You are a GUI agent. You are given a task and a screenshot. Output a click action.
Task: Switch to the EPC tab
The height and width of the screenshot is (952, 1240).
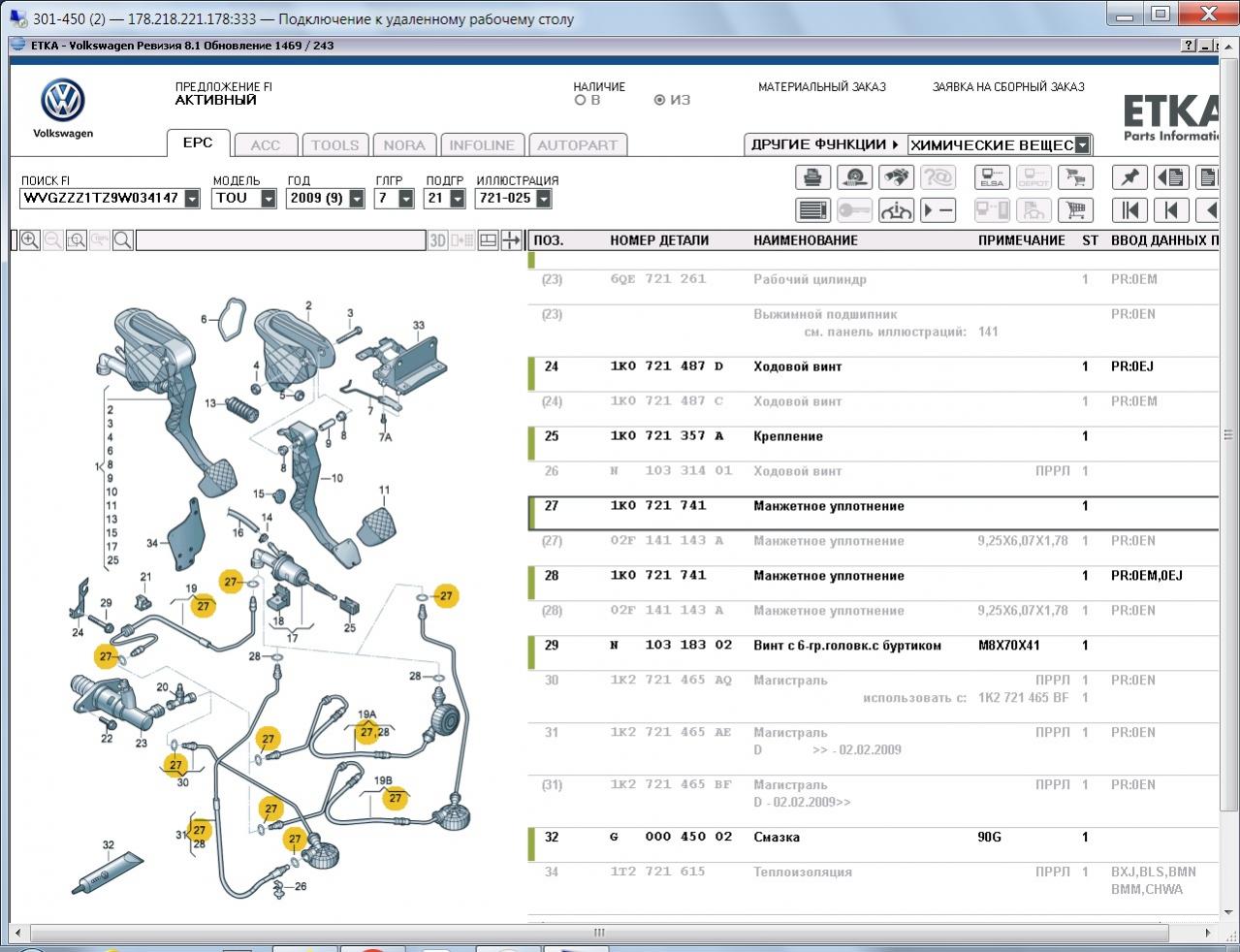[198, 143]
